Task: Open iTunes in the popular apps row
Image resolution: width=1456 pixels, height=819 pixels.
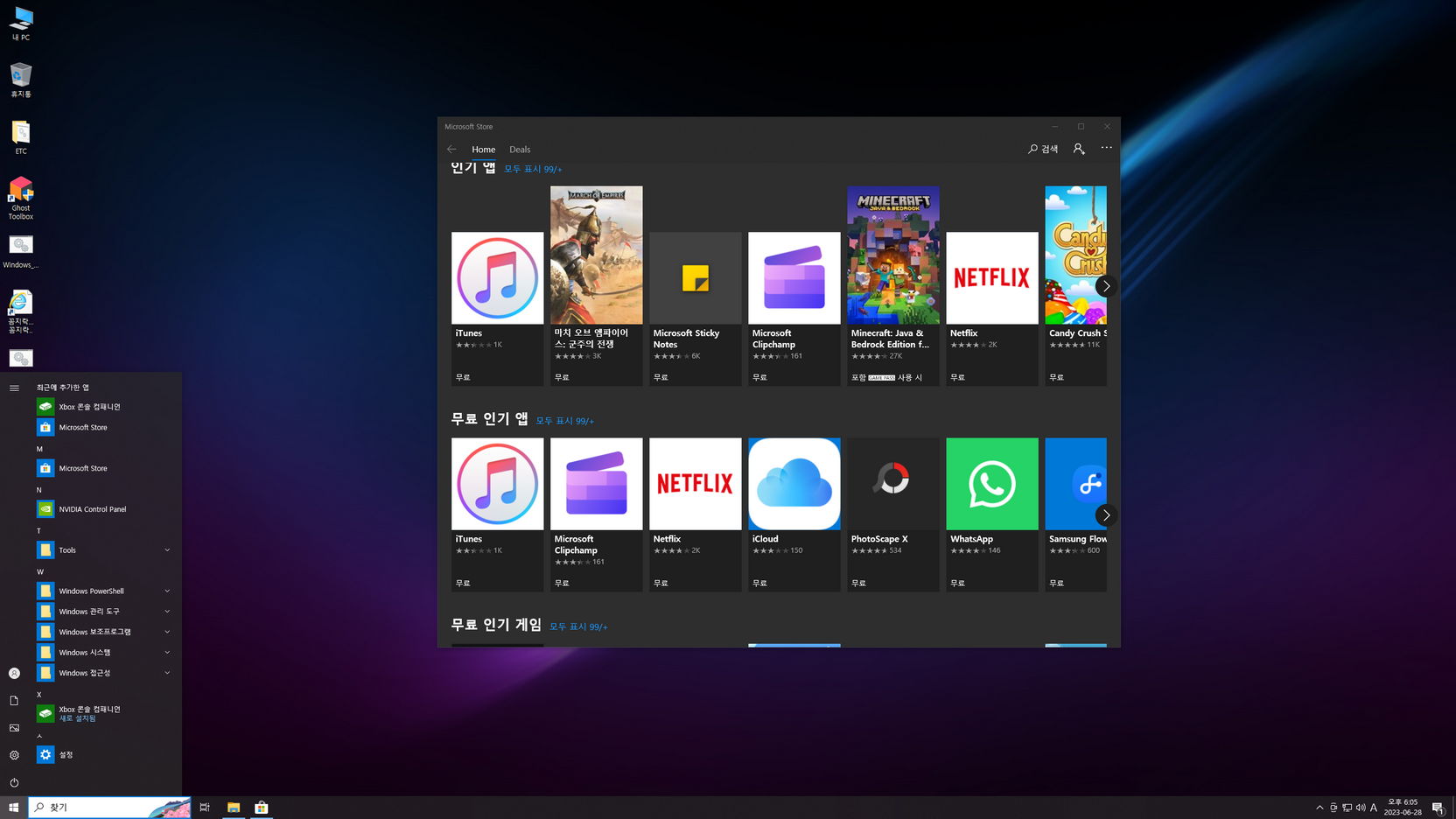Action: click(x=497, y=308)
